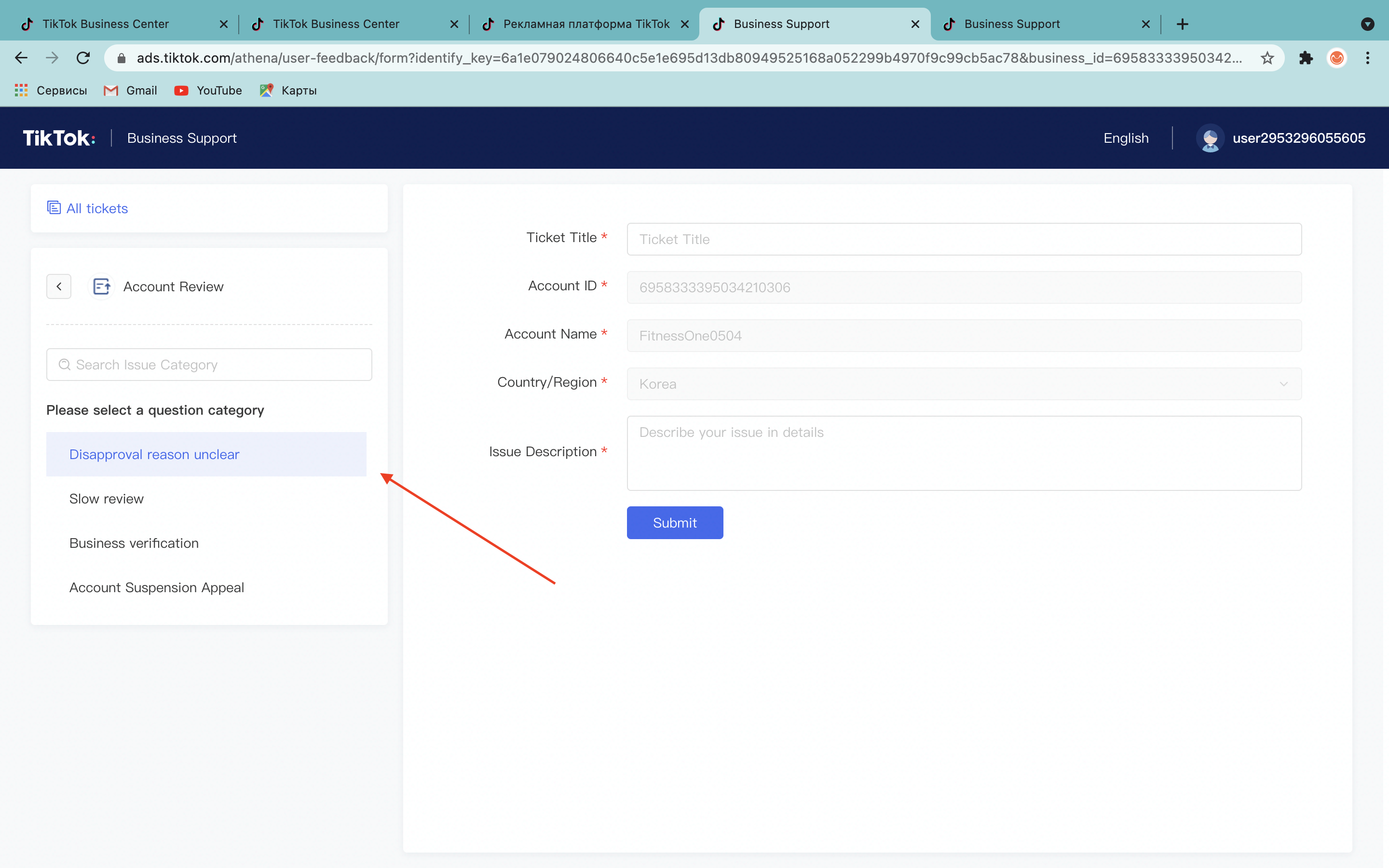This screenshot has height=868, width=1389.
Task: Open the tab search dropdown arrow
Action: pos(1367,24)
